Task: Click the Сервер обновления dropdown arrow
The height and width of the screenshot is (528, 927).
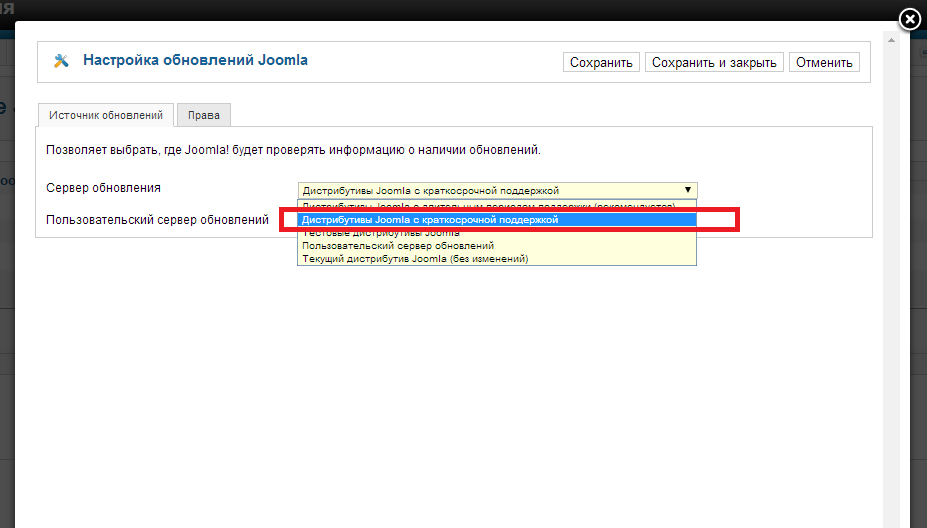Action: 687,190
